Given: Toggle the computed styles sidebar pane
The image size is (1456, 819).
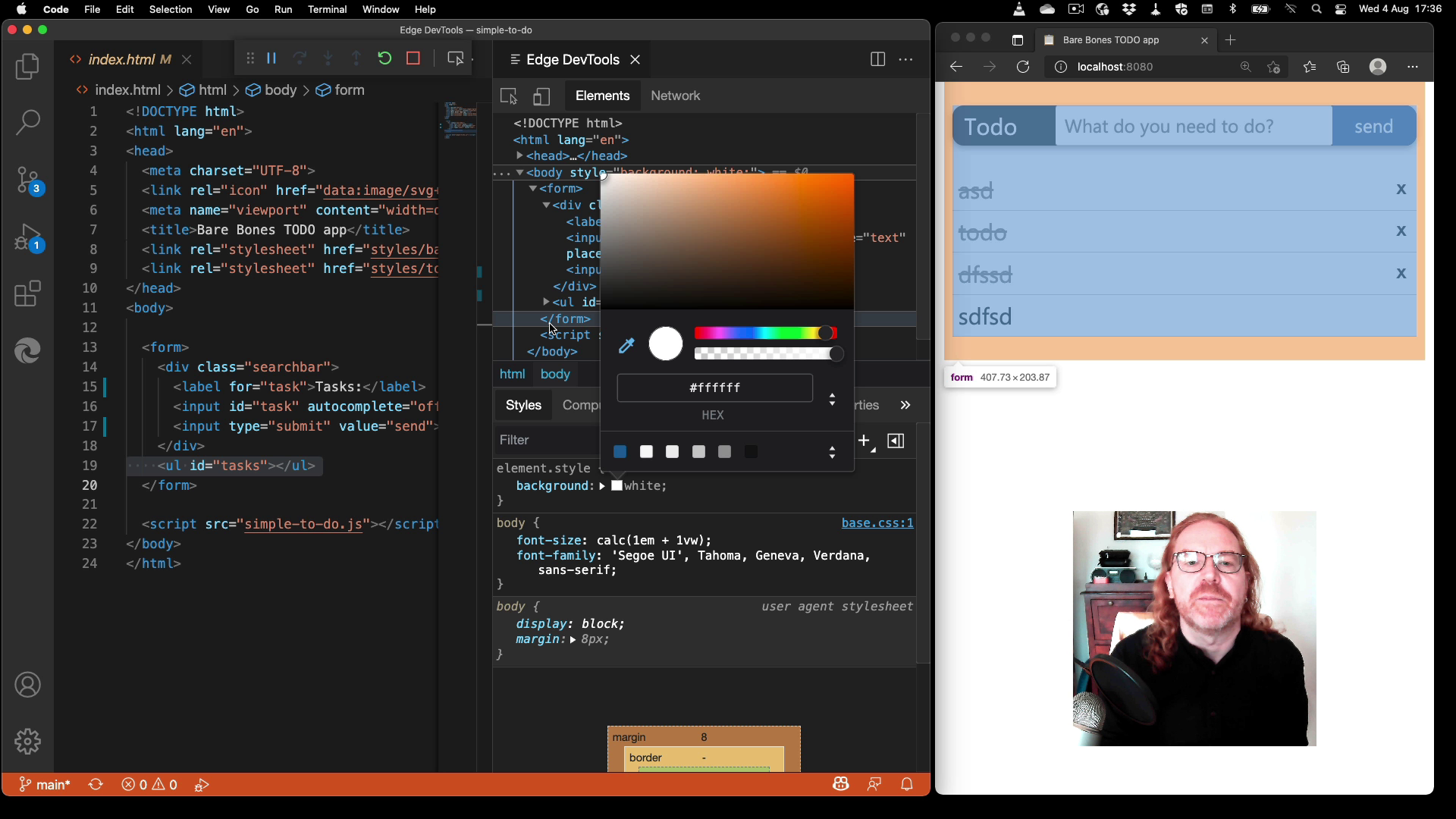Looking at the screenshot, I should click(x=896, y=441).
